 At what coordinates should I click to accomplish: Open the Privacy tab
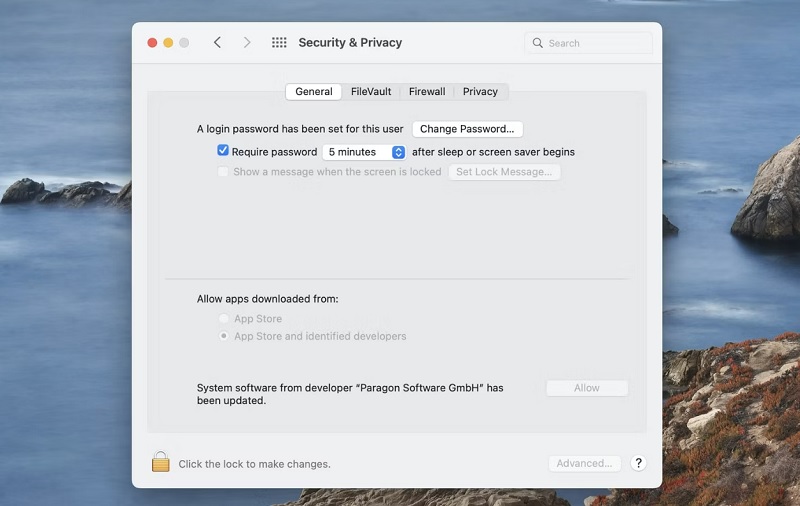click(480, 91)
